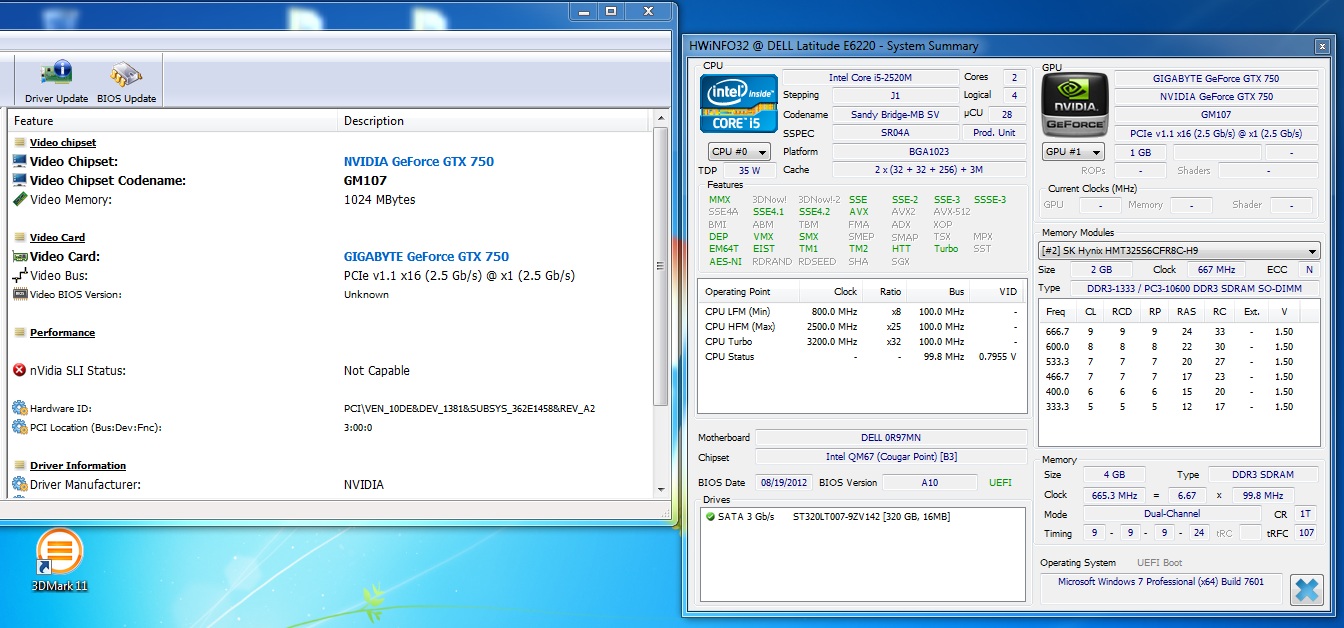Image resolution: width=1344 pixels, height=628 pixels.
Task: Click the NVIDIA GeForce logo
Action: click(x=1075, y=103)
